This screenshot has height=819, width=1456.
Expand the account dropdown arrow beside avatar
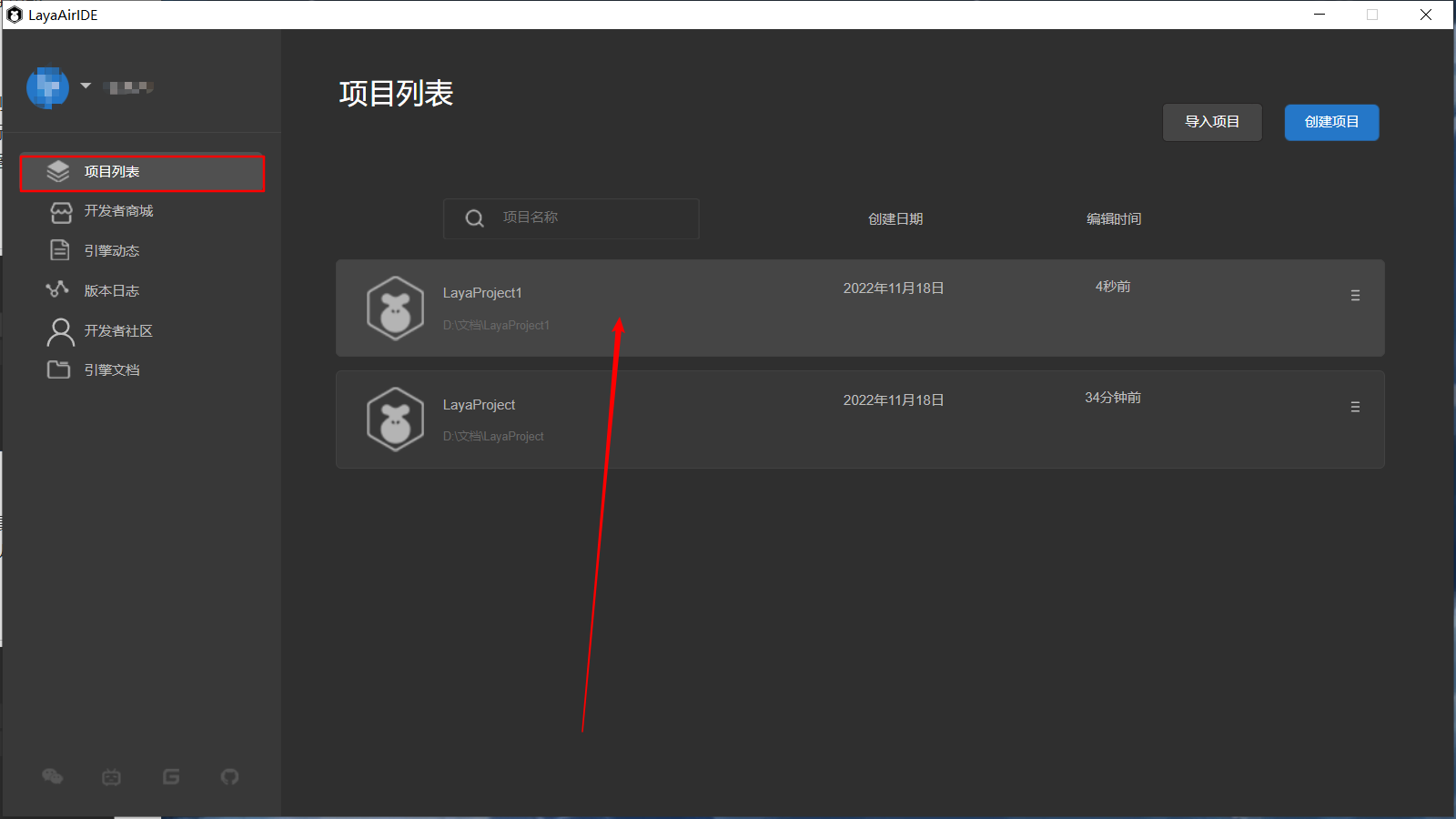[86, 86]
